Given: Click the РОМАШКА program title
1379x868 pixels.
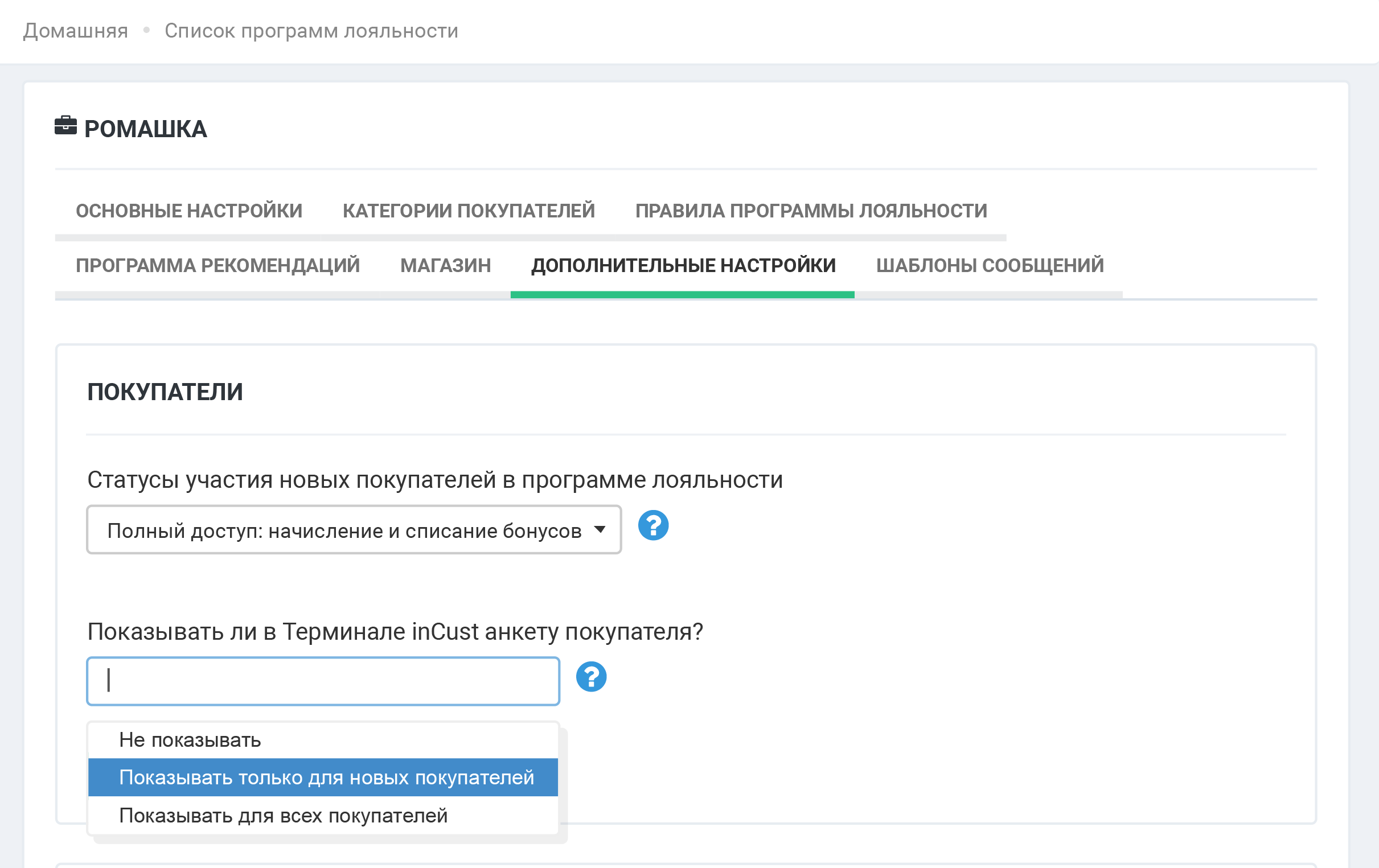Looking at the screenshot, I should (x=145, y=129).
